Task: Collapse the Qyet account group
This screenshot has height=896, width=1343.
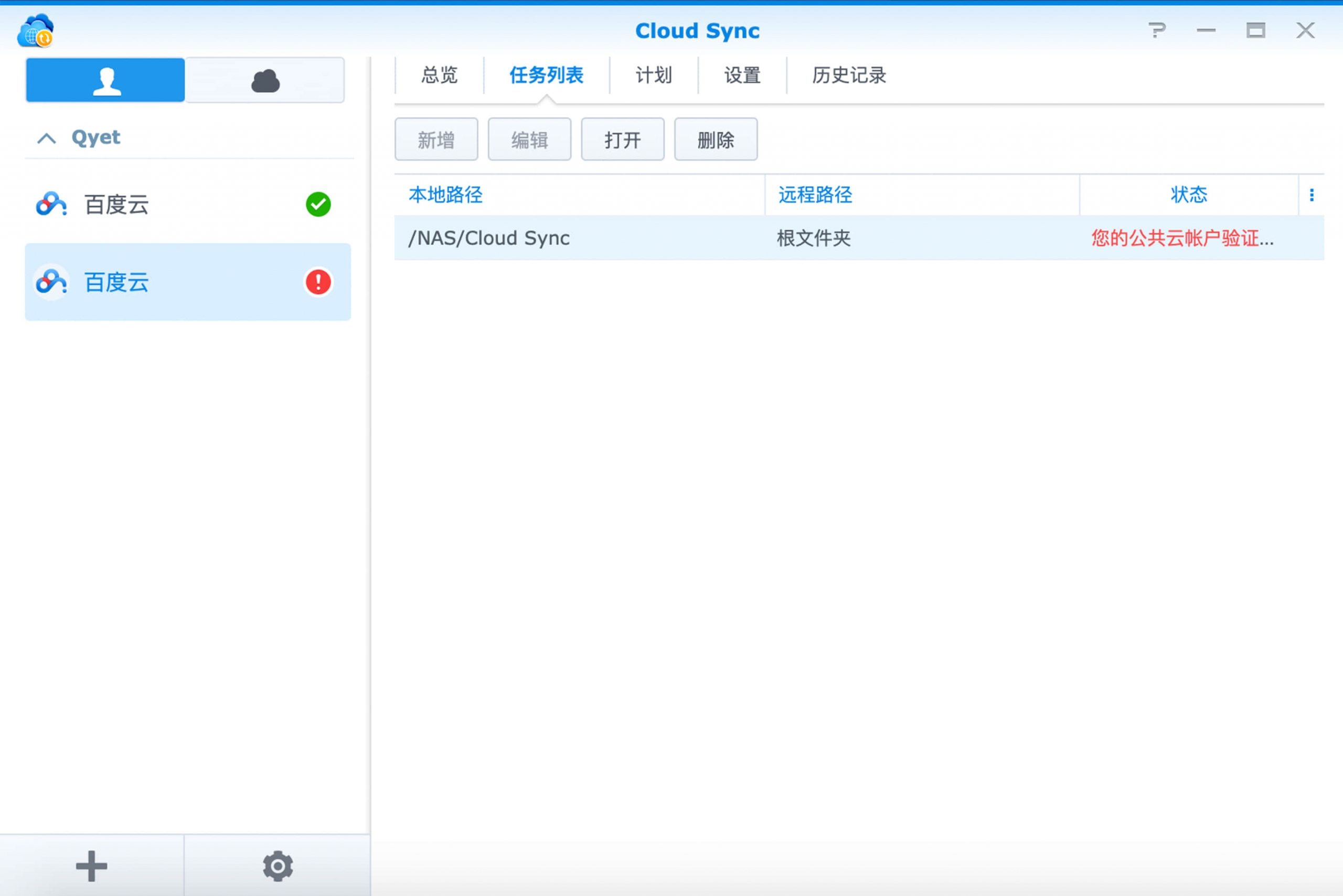Action: coord(47,137)
